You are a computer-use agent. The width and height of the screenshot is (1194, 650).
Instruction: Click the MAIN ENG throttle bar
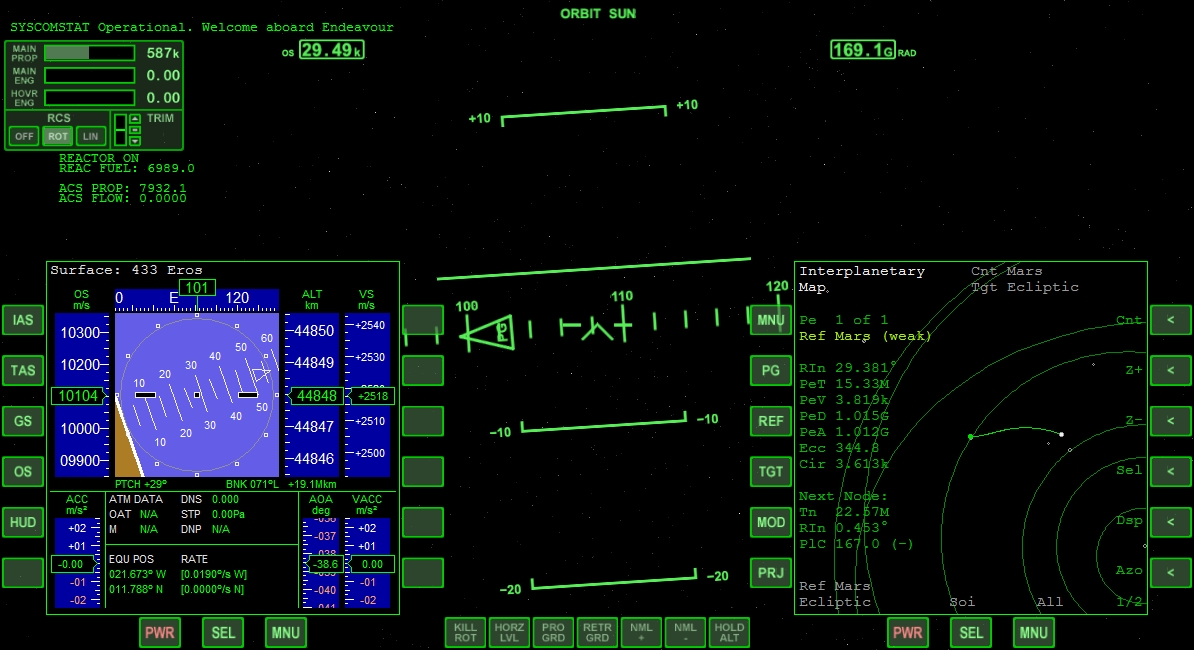pyautogui.click(x=89, y=75)
